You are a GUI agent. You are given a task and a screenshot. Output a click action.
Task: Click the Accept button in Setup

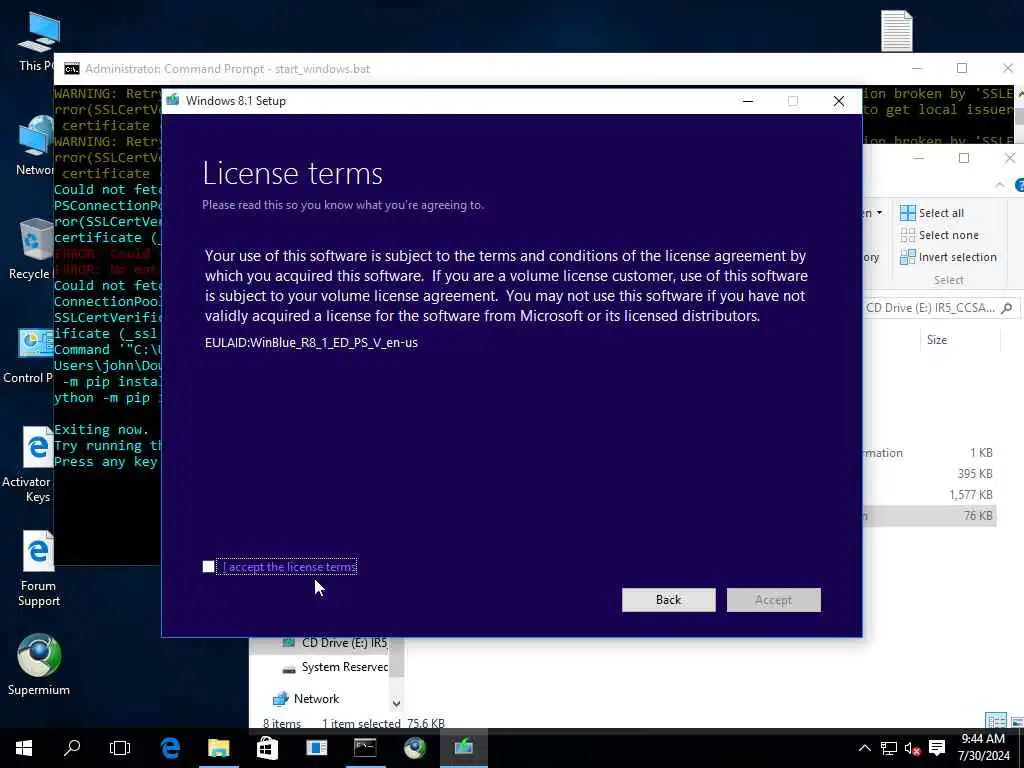773,600
